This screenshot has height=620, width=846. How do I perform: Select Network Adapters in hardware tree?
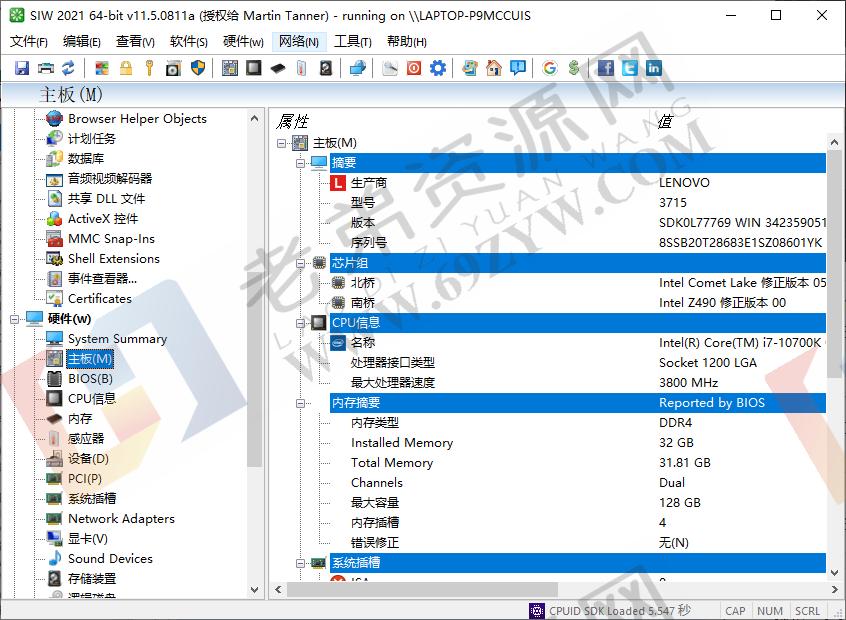pyautogui.click(x=121, y=519)
